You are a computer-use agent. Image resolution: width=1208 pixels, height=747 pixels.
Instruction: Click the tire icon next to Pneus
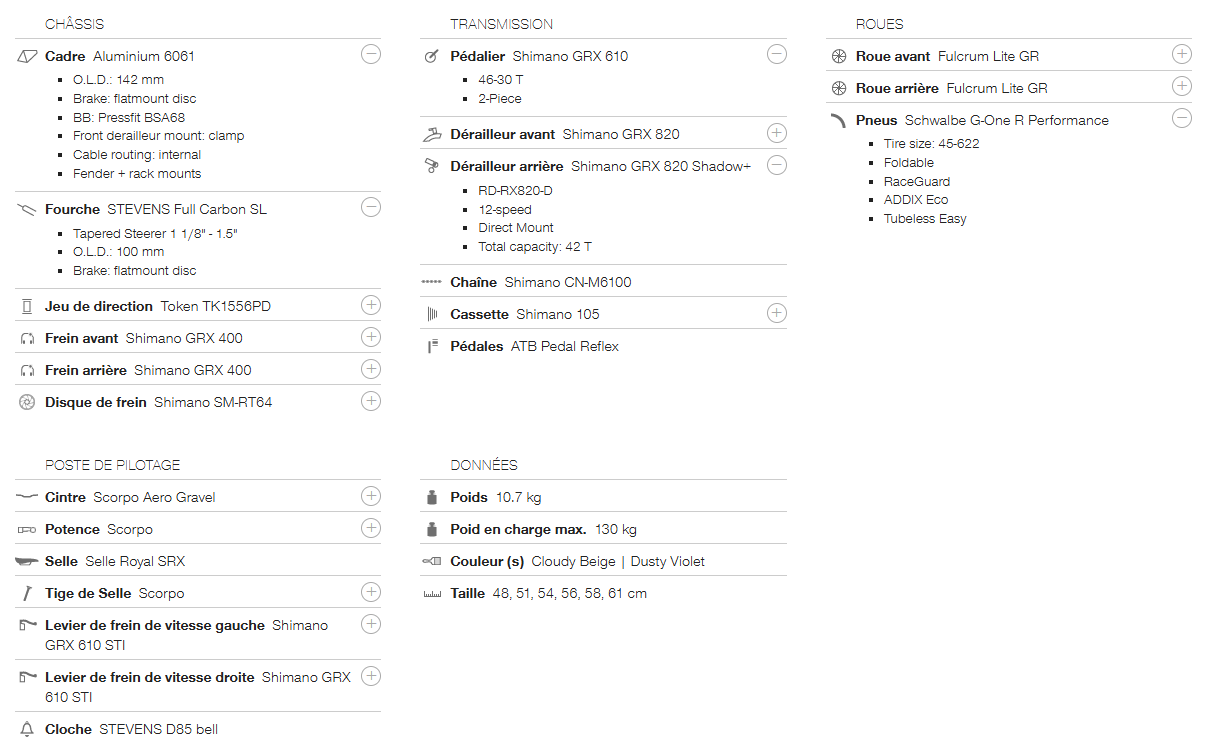coord(838,120)
